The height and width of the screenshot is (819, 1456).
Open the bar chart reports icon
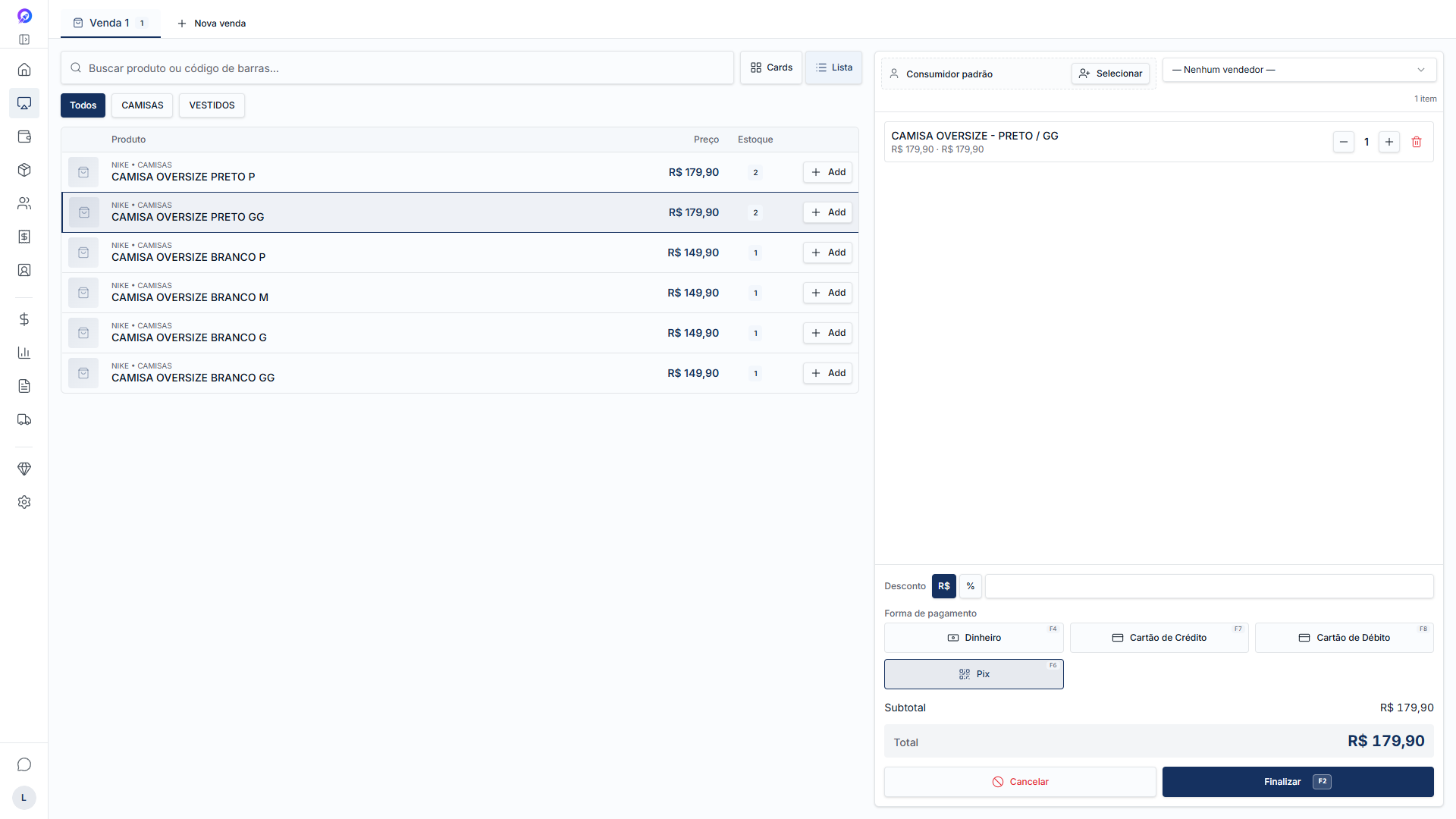pyautogui.click(x=24, y=353)
